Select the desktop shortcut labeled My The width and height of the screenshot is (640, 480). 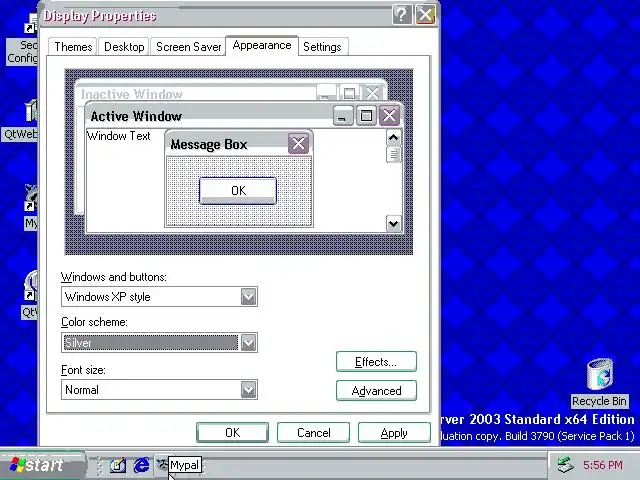pyautogui.click(x=30, y=207)
